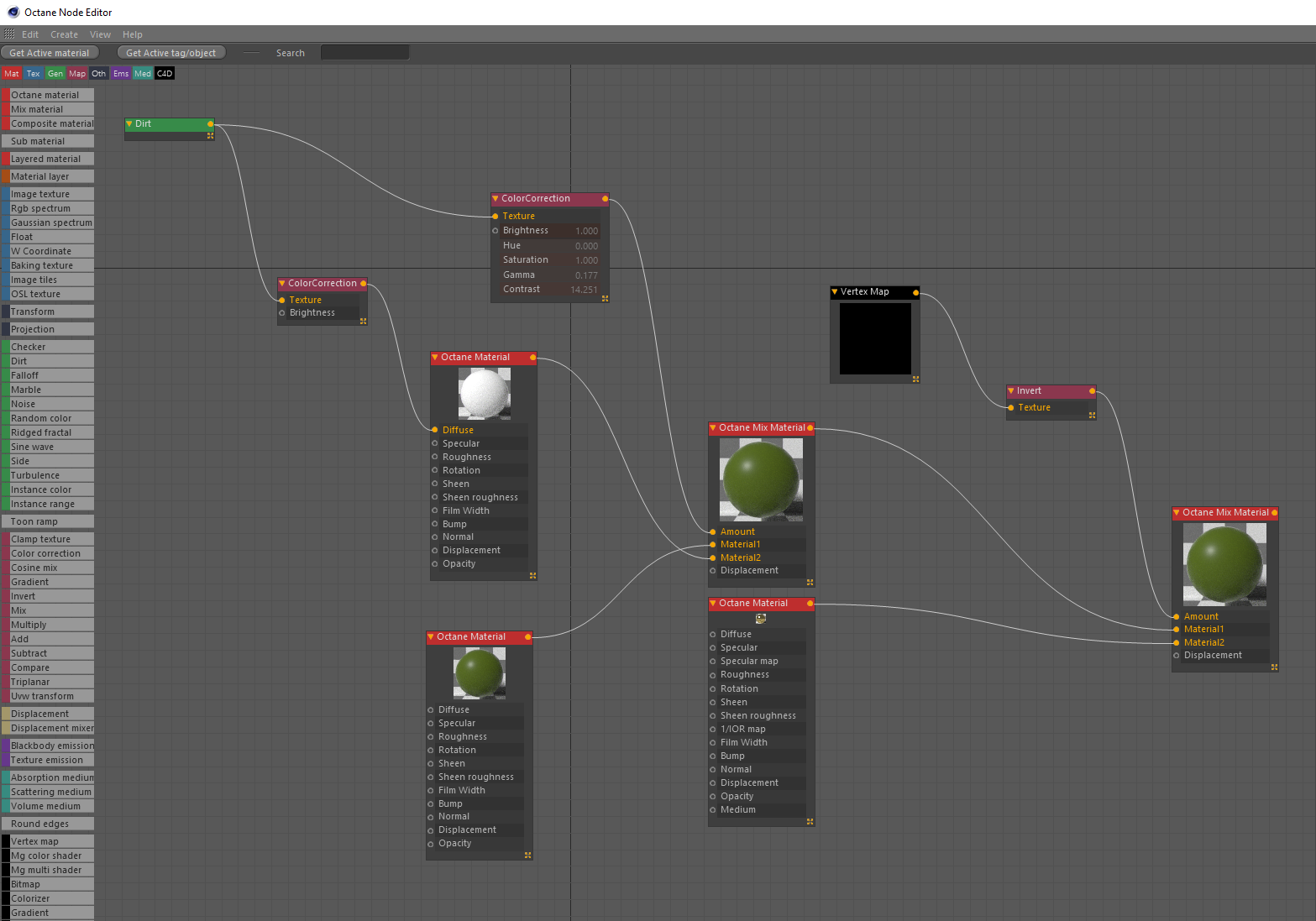1316x921 pixels.
Task: Open the Help menu
Action: tap(133, 34)
